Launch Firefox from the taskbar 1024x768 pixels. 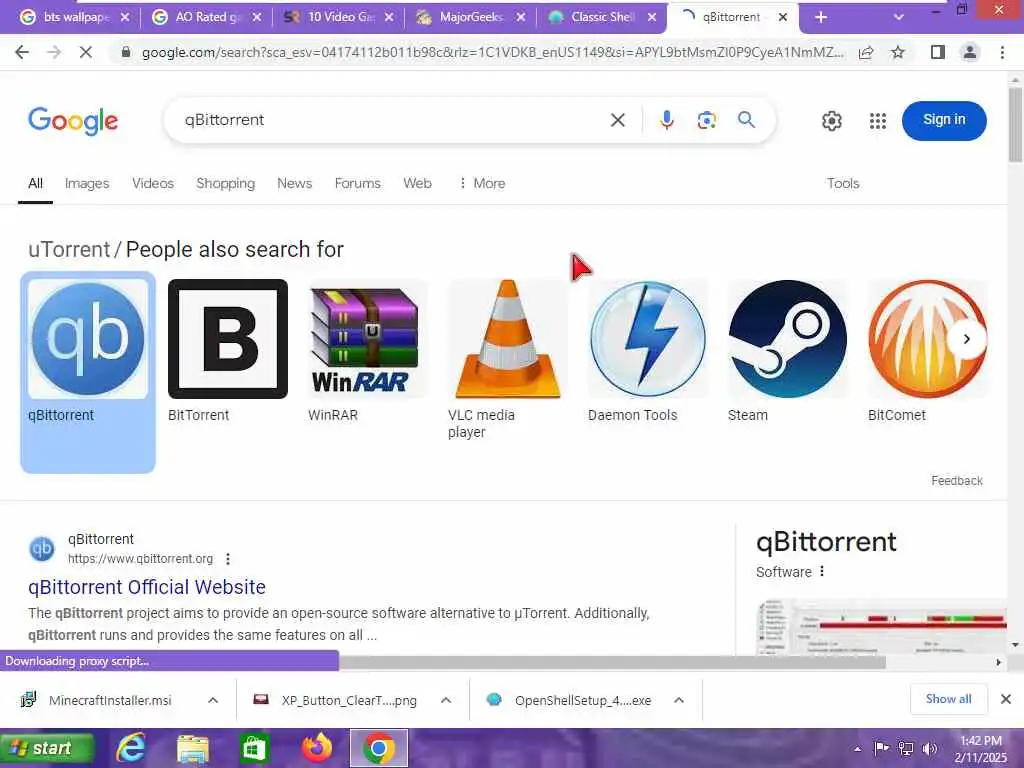pos(317,748)
